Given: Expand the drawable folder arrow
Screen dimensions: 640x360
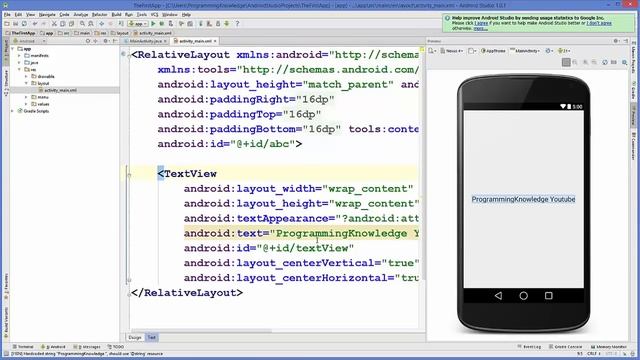Looking at the screenshot, I should pyautogui.click(x=27, y=76).
